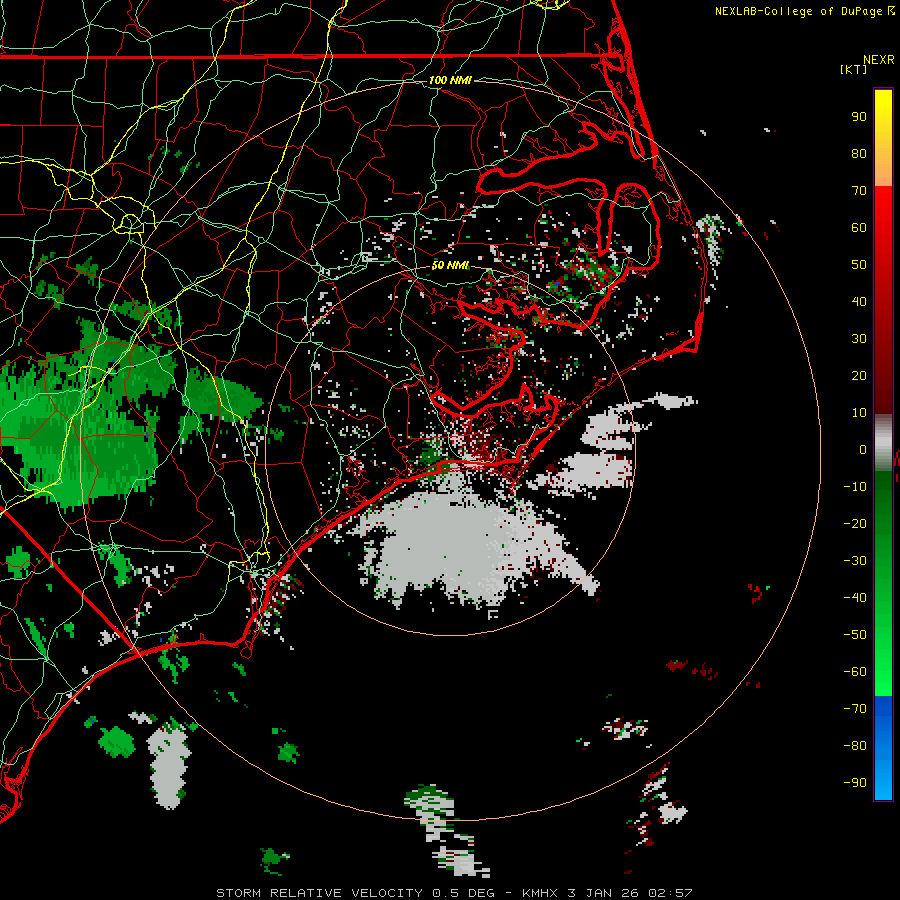Screen dimensions: 900x900
Task: Click the 100 NMI range ring label
Action: pyautogui.click(x=450, y=80)
